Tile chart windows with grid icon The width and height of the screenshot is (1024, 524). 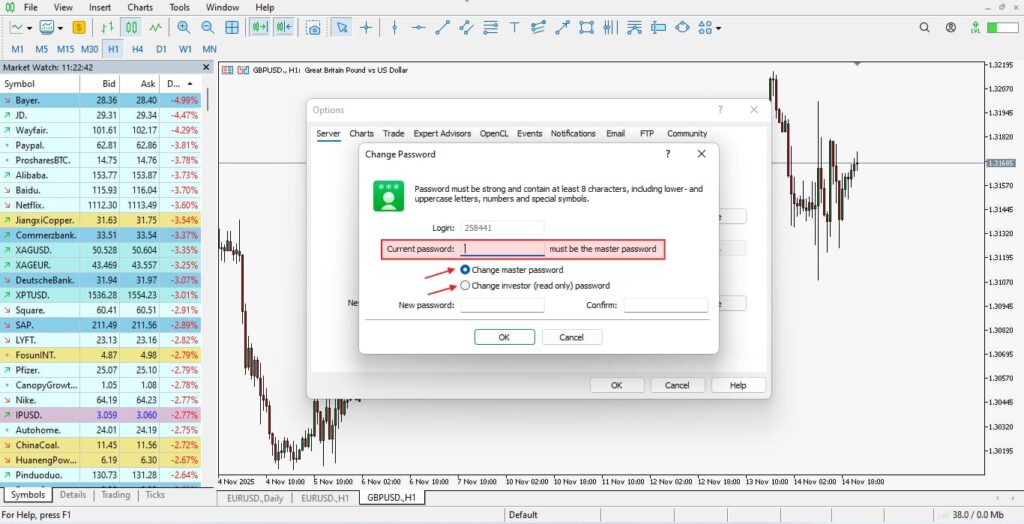pyautogui.click(x=232, y=27)
